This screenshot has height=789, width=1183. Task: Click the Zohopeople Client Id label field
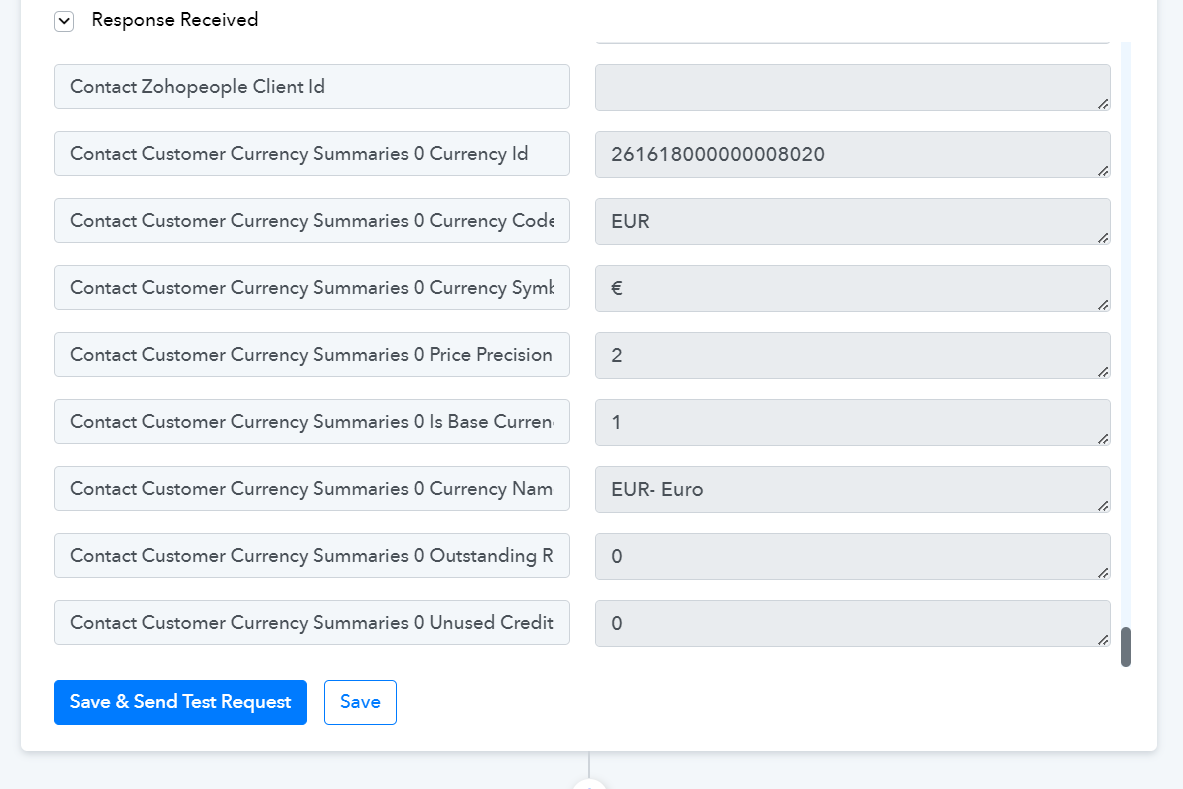click(312, 87)
